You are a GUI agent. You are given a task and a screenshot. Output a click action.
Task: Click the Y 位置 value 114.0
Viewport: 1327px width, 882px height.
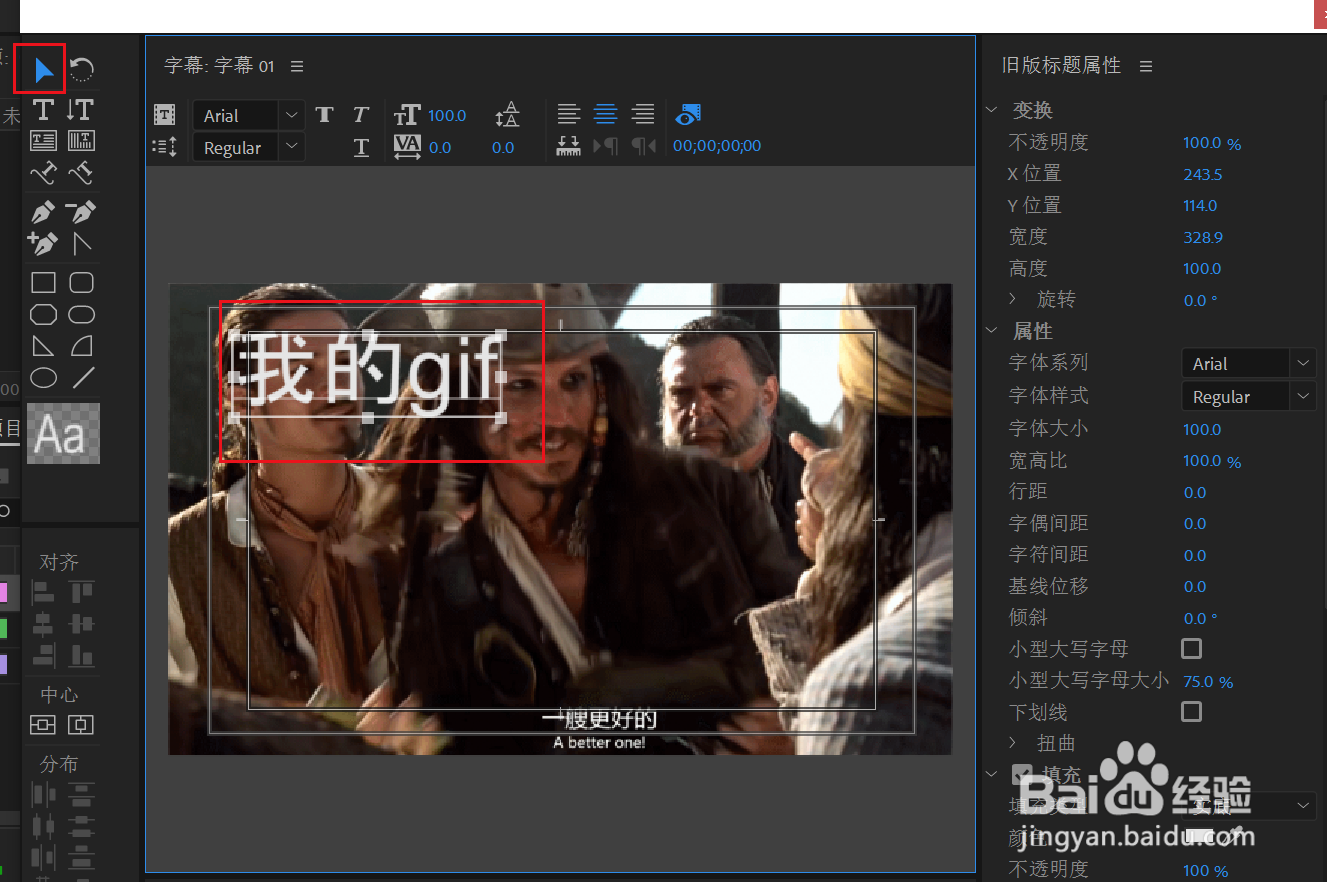pyautogui.click(x=1200, y=205)
